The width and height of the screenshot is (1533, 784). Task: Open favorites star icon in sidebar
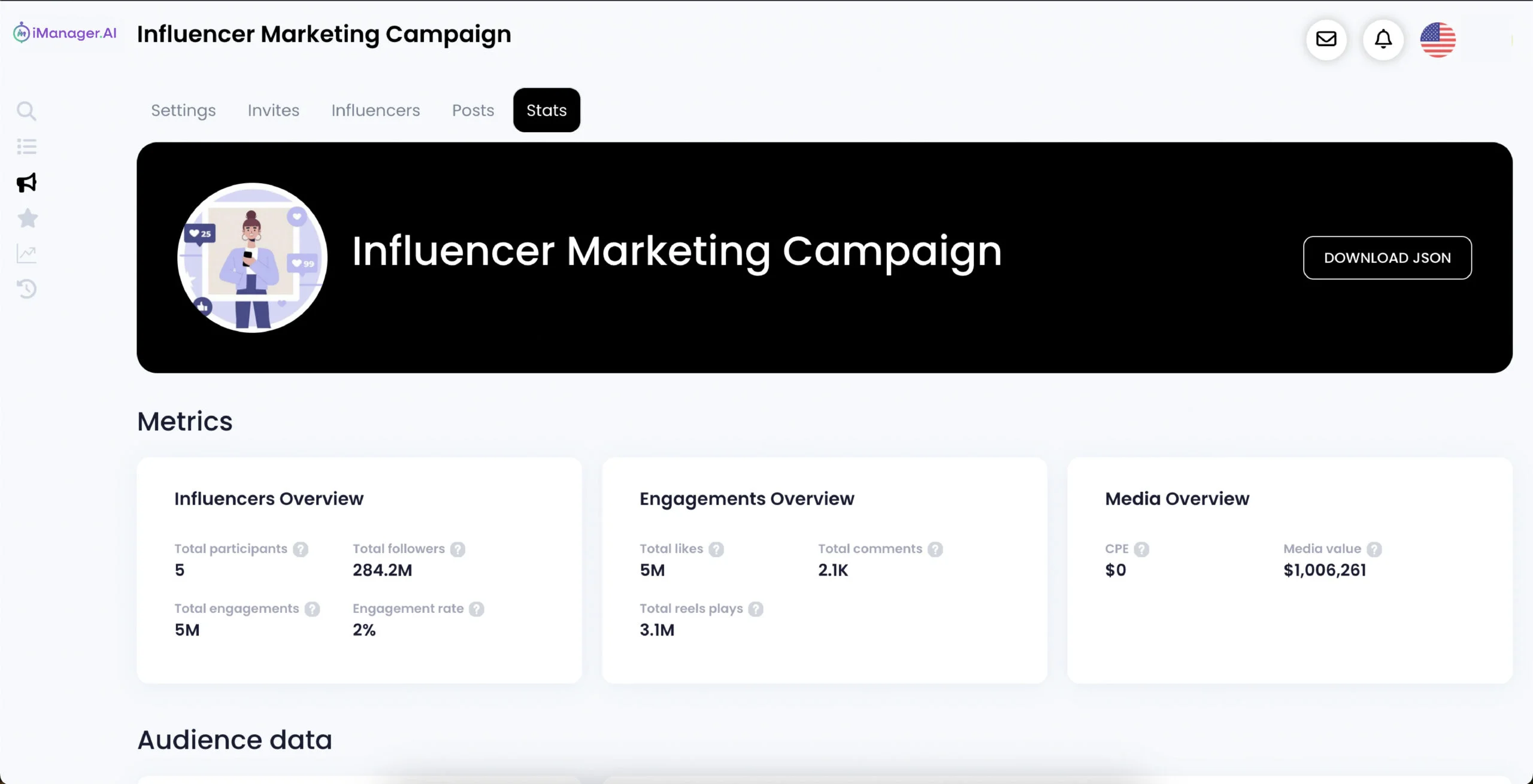click(28, 218)
